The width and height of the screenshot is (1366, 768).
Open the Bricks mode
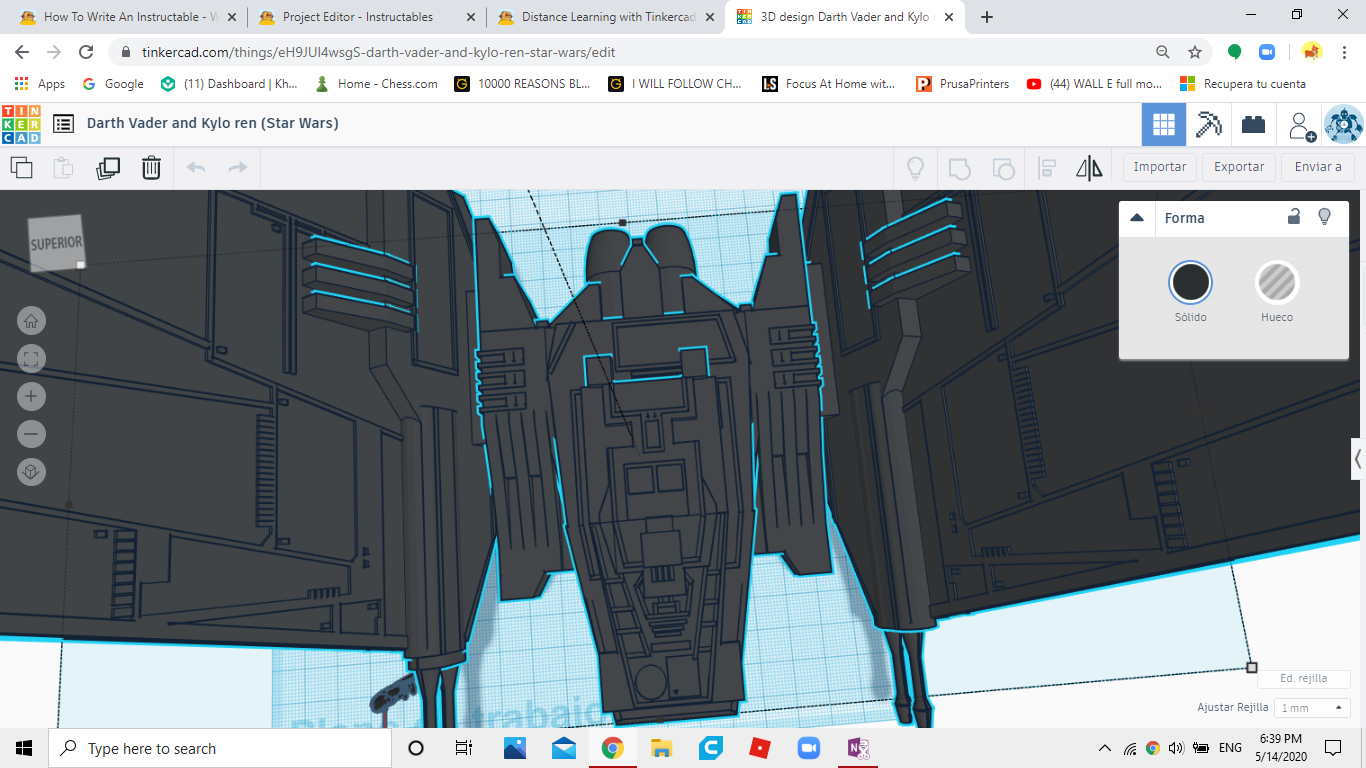pos(1253,125)
